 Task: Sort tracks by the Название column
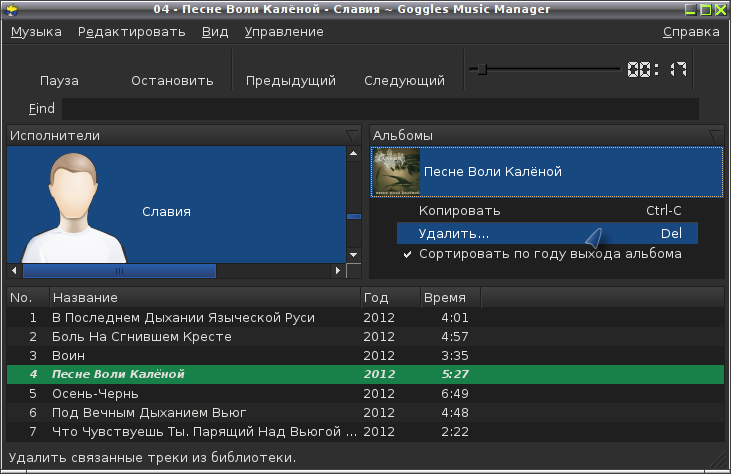pos(205,297)
